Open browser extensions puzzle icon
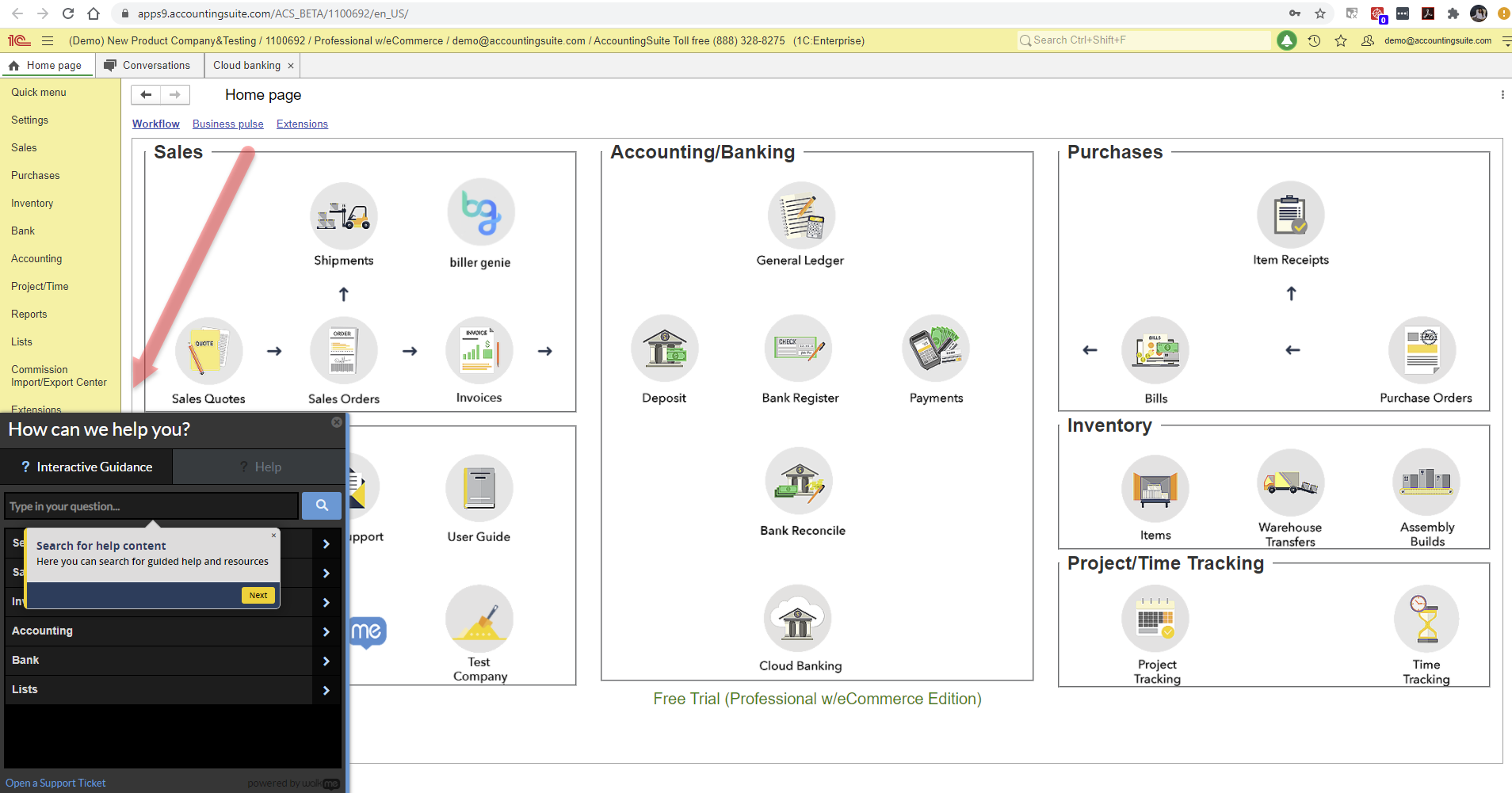1512x793 pixels. point(1453,13)
